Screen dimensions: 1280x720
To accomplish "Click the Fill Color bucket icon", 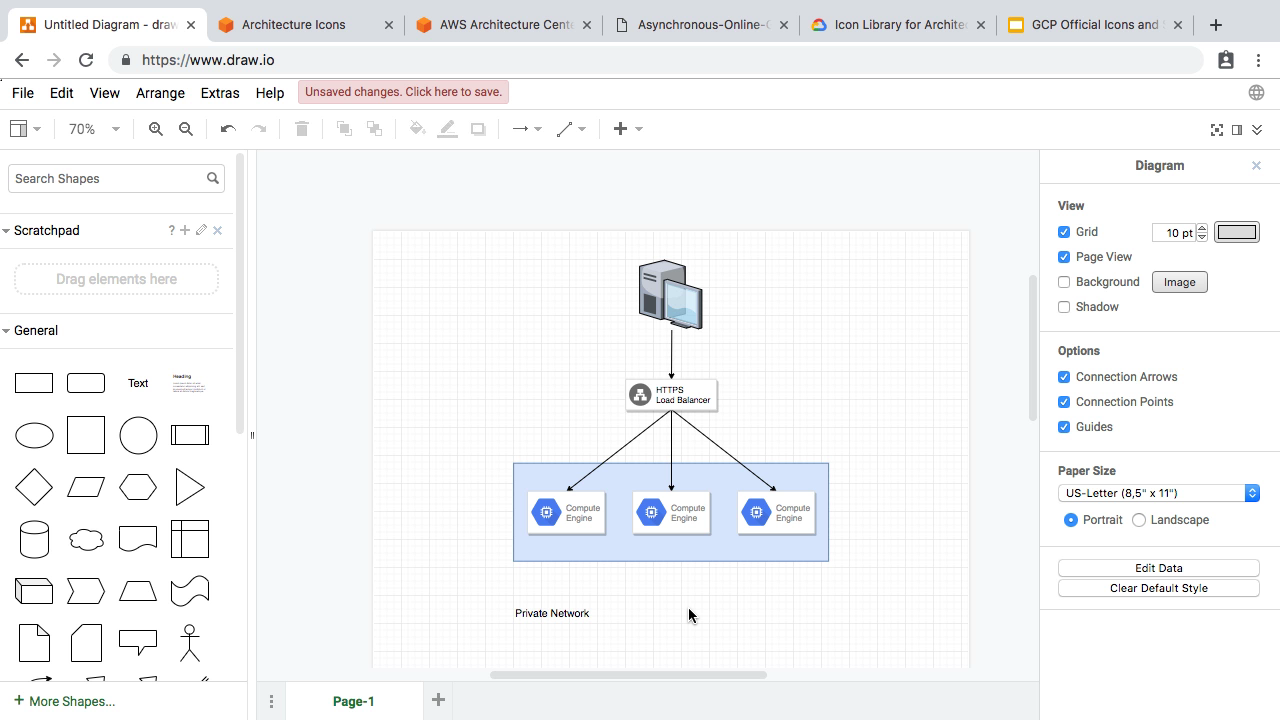I will pos(417,129).
